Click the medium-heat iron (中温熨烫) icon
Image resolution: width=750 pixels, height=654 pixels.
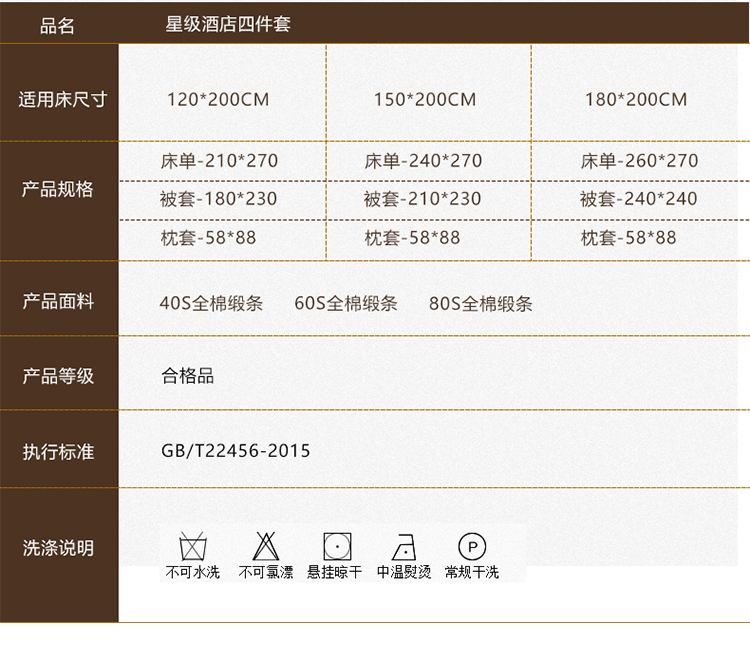[x=404, y=547]
